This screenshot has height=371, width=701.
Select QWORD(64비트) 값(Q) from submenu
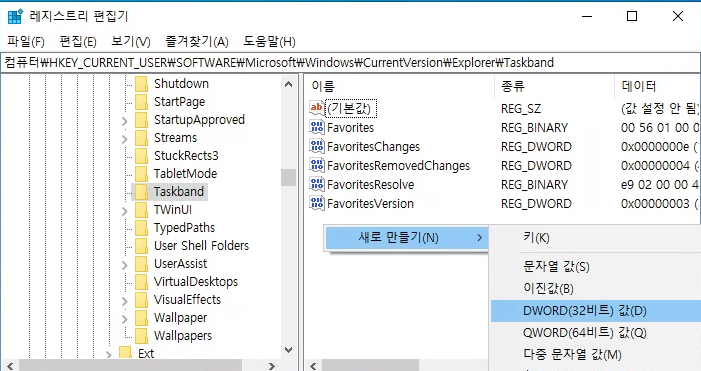point(595,333)
